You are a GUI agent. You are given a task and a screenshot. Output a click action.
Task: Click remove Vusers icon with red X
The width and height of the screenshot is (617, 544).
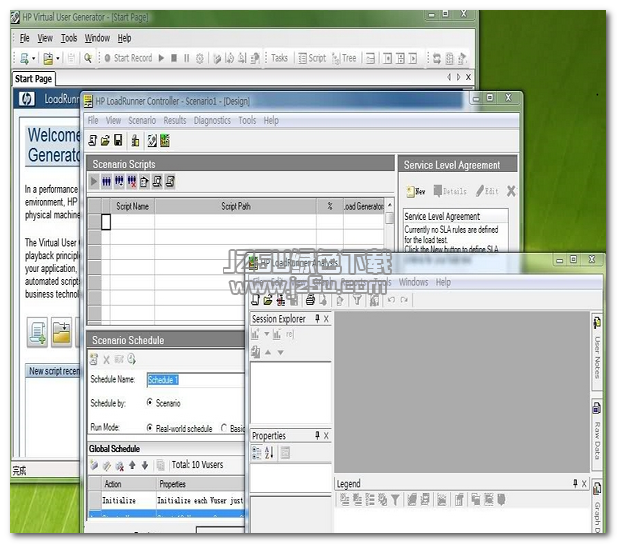click(x=132, y=181)
